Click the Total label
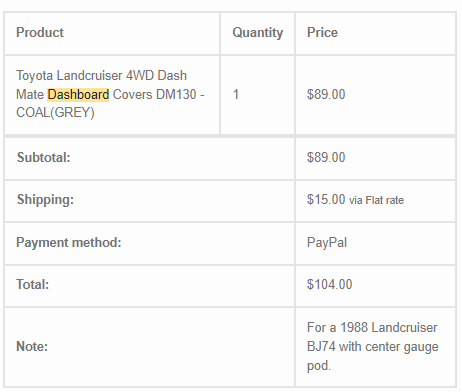462x392 pixels. (x=33, y=285)
